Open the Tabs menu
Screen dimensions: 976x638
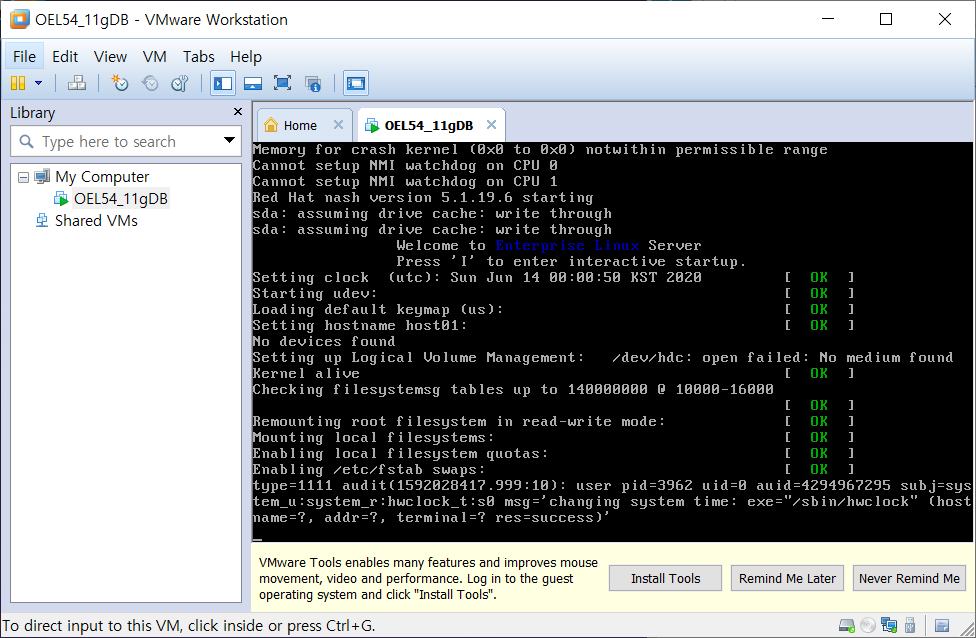(199, 57)
